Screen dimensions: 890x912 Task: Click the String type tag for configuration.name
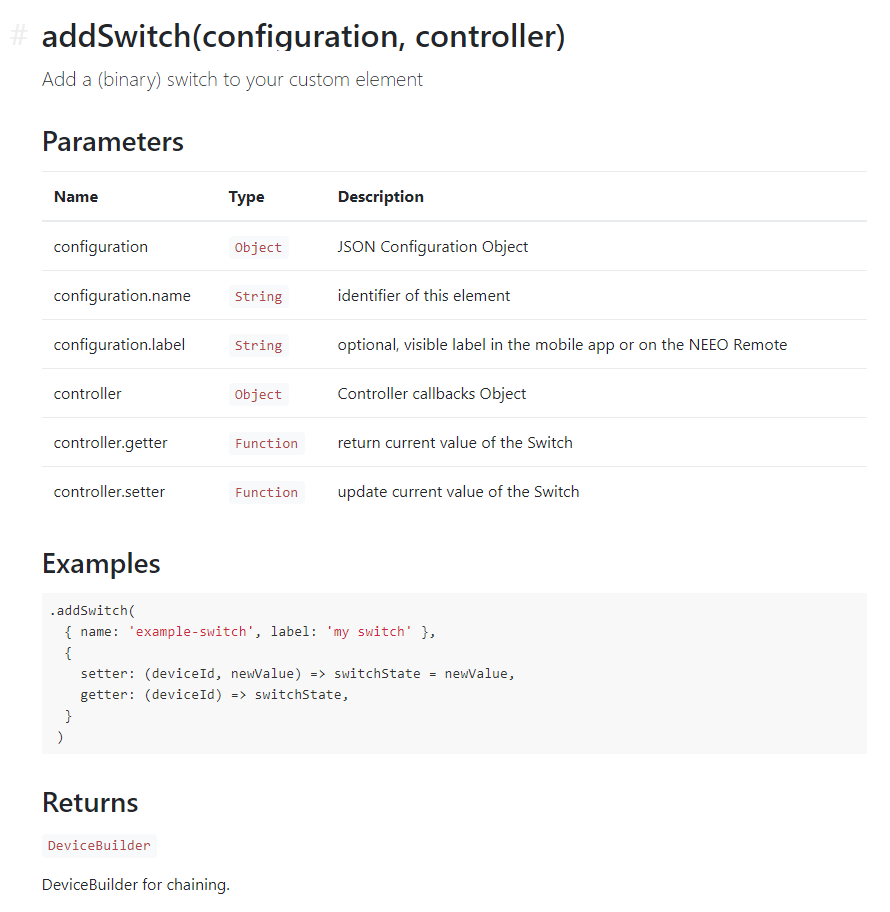click(x=258, y=296)
